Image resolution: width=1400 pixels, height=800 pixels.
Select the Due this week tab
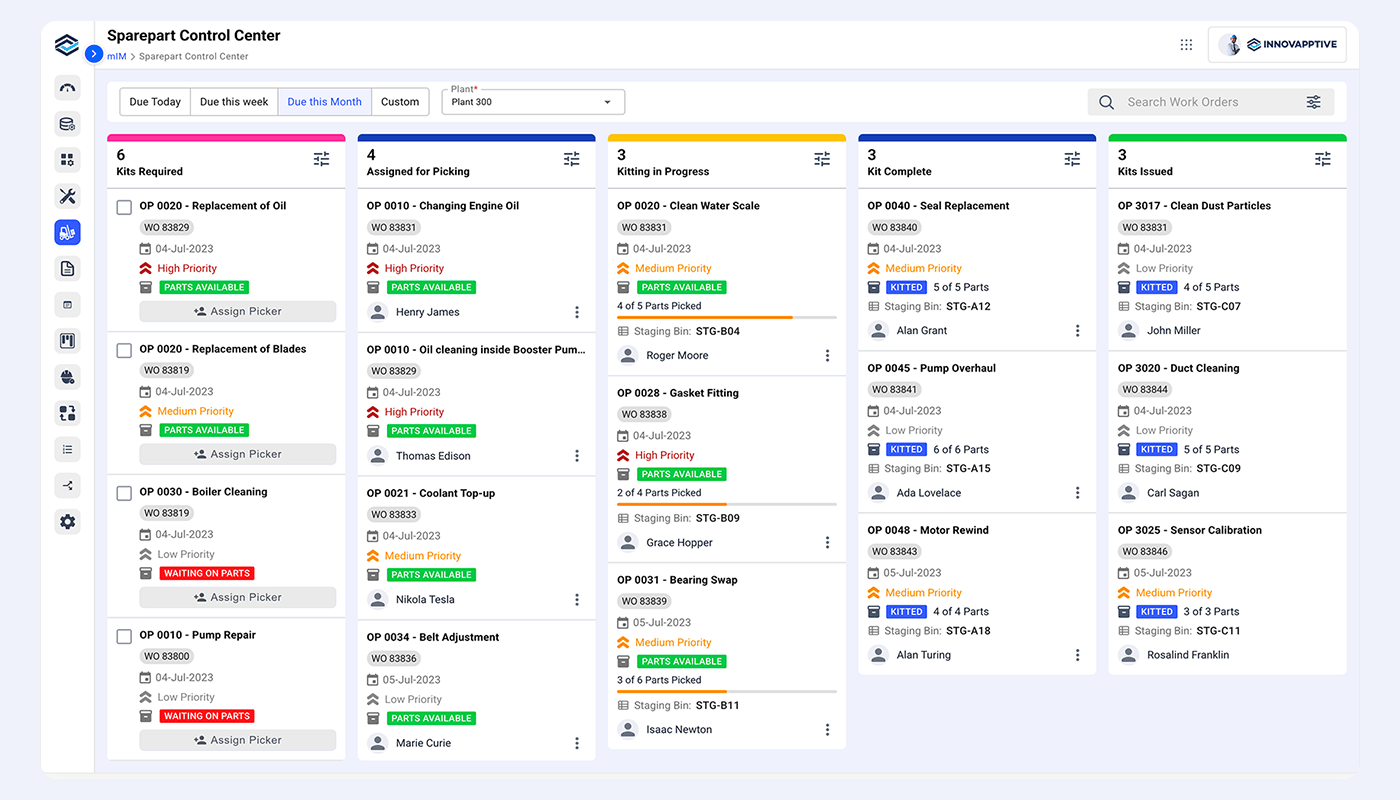click(x=234, y=102)
